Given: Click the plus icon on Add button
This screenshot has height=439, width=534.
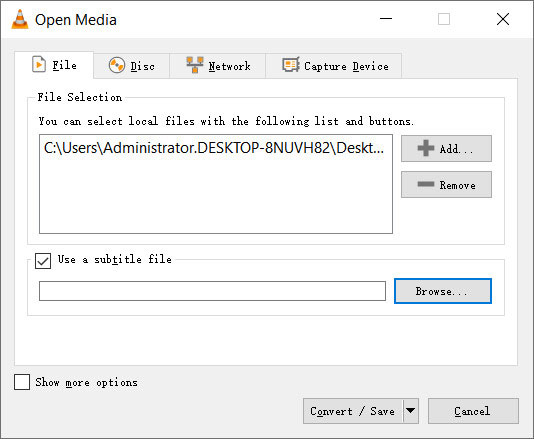Looking at the screenshot, I should coord(426,148).
